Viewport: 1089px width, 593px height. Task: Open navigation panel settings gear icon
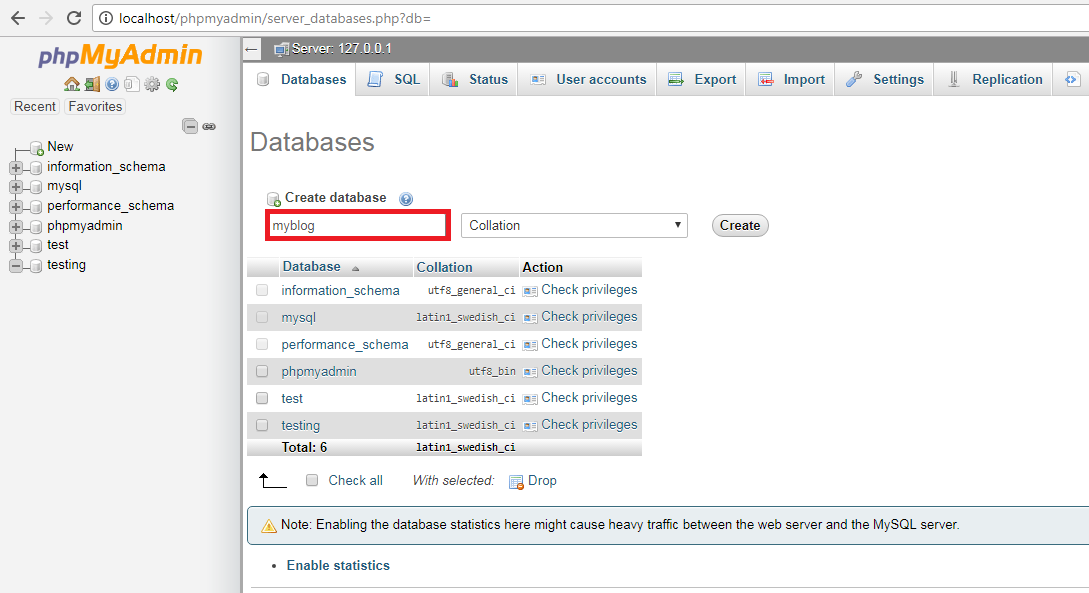click(152, 85)
